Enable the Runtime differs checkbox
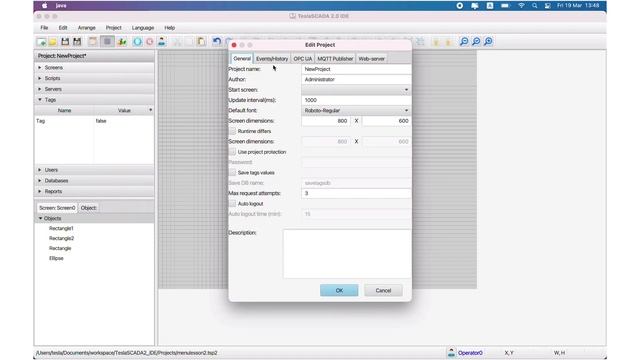 pyautogui.click(x=233, y=131)
